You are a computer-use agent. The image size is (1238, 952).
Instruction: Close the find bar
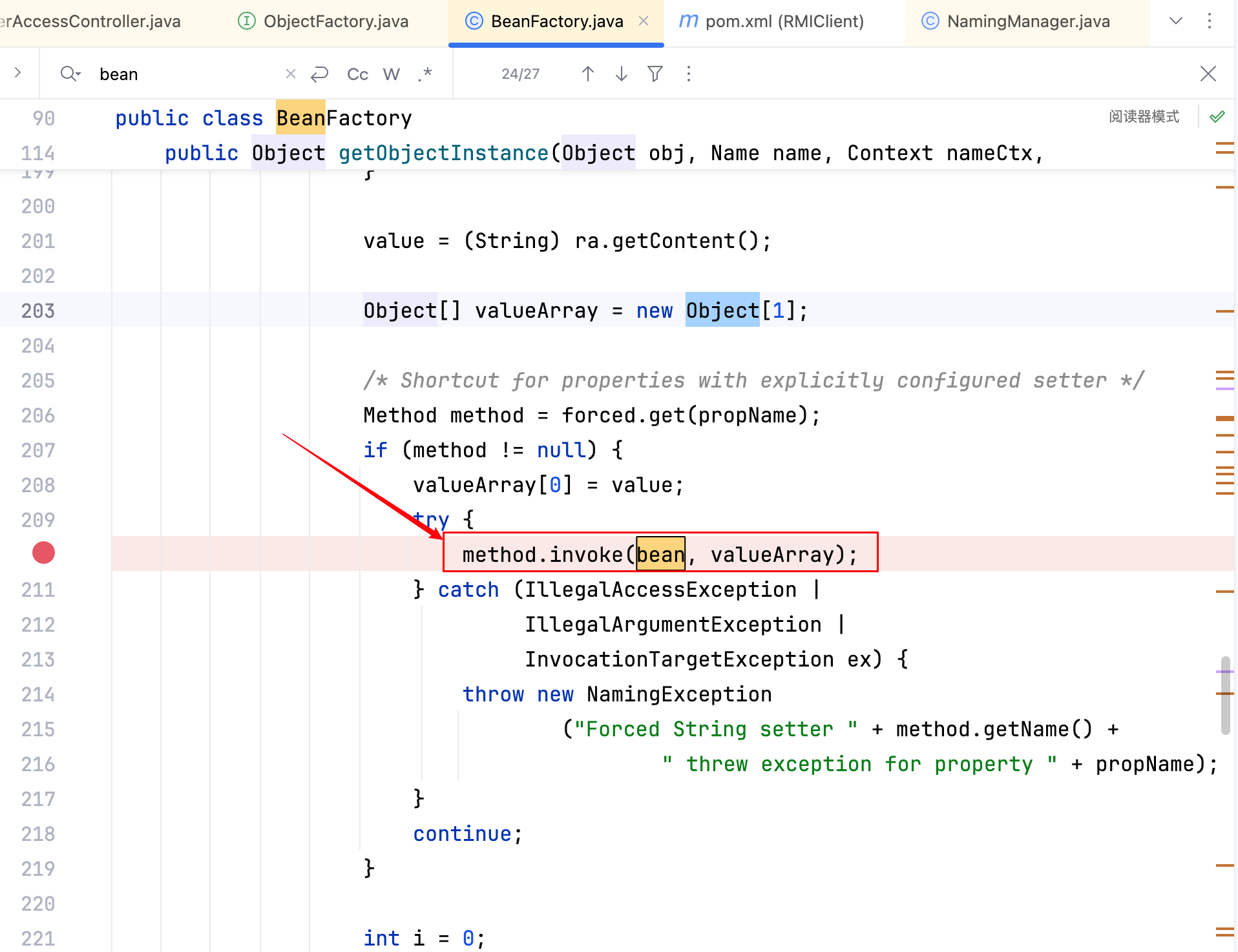pyautogui.click(x=1208, y=74)
